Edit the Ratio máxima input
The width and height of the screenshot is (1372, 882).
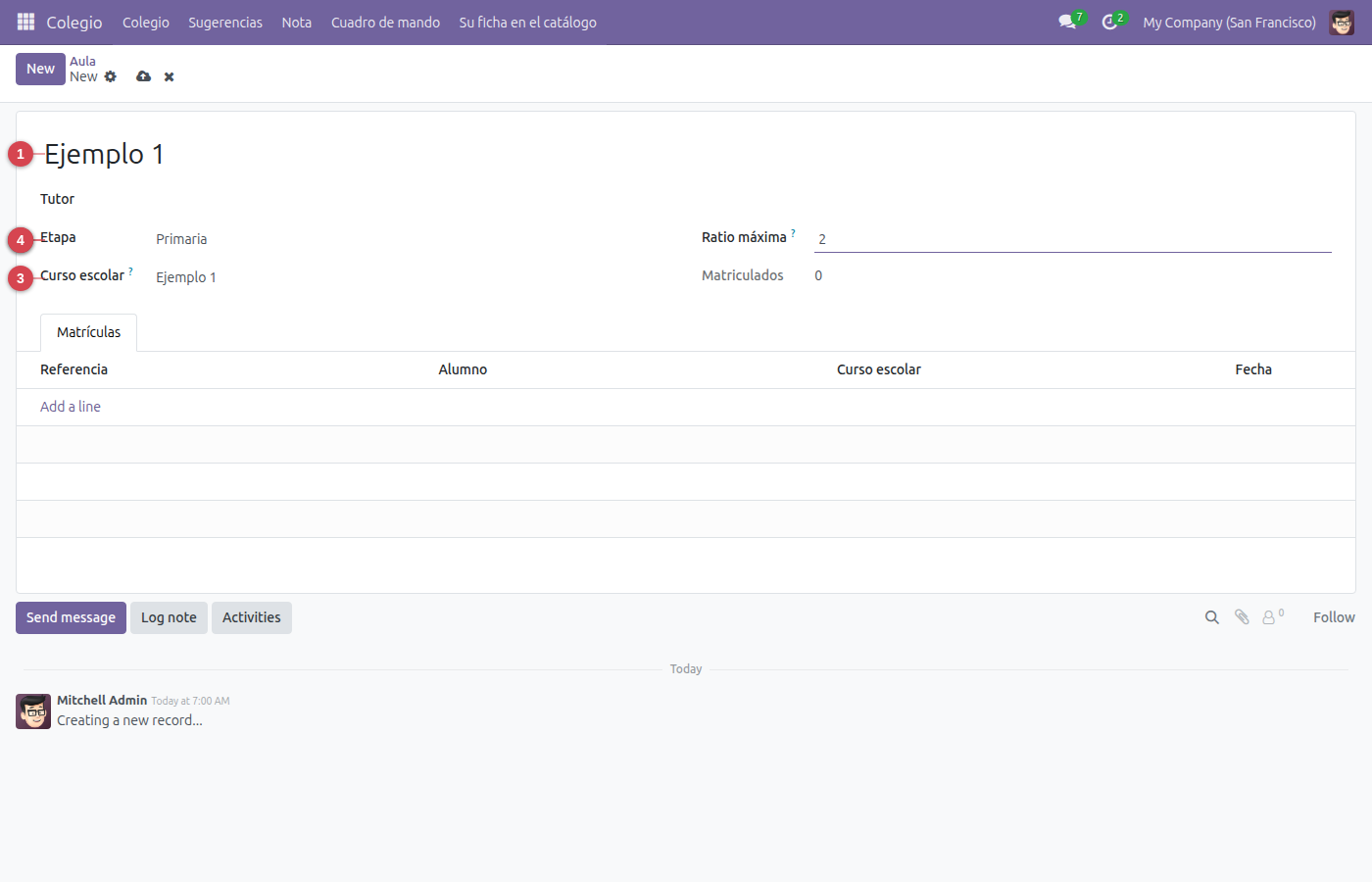(x=1072, y=239)
